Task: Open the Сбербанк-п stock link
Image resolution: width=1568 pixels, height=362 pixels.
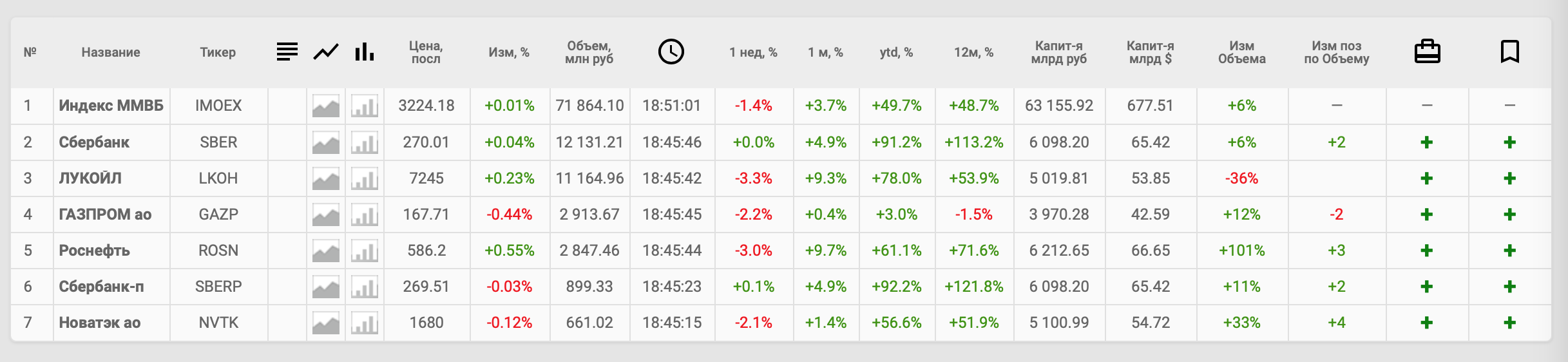Action: (x=101, y=287)
